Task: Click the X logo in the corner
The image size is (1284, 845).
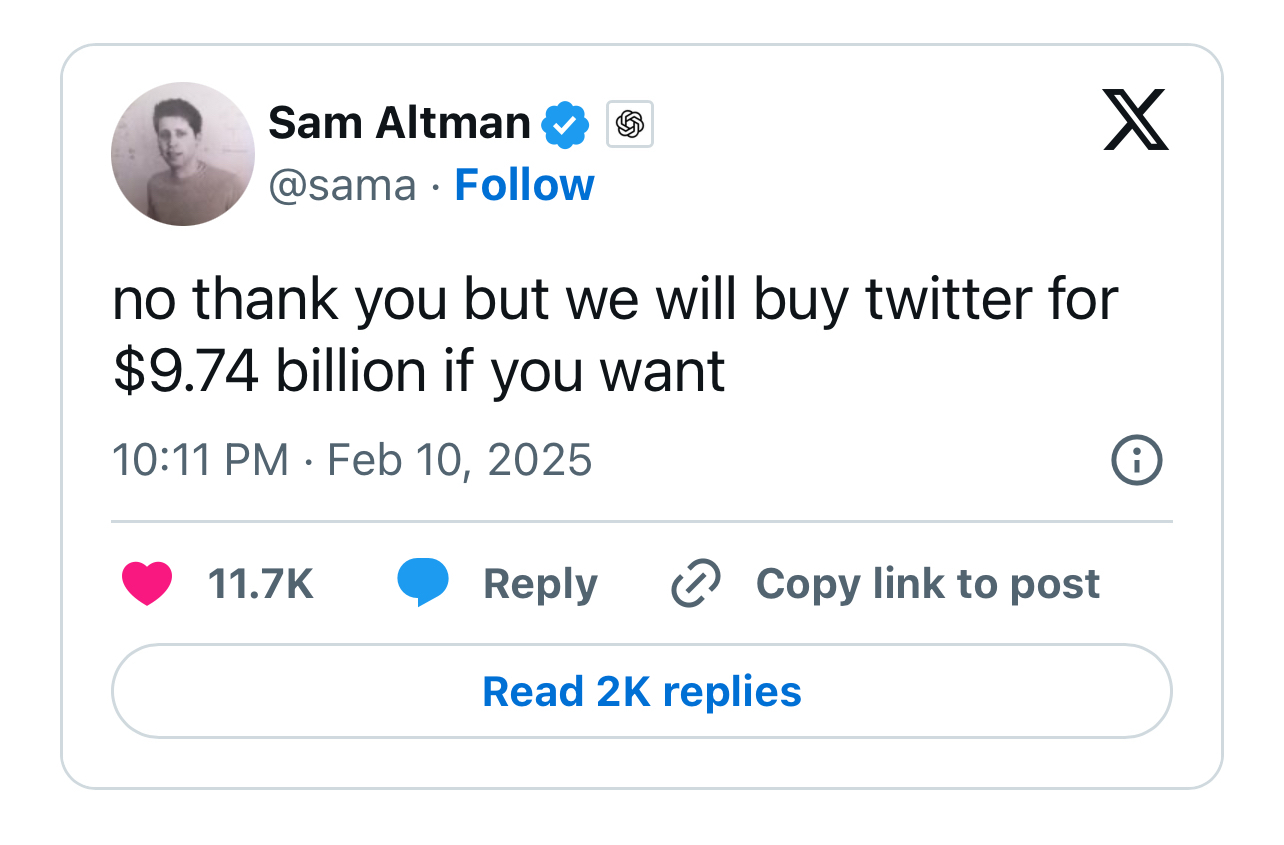Action: point(1135,120)
